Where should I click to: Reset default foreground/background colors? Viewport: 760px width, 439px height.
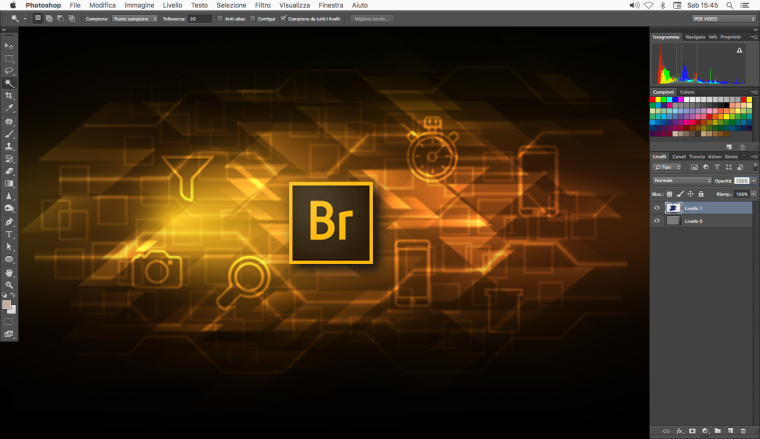click(x=4, y=295)
